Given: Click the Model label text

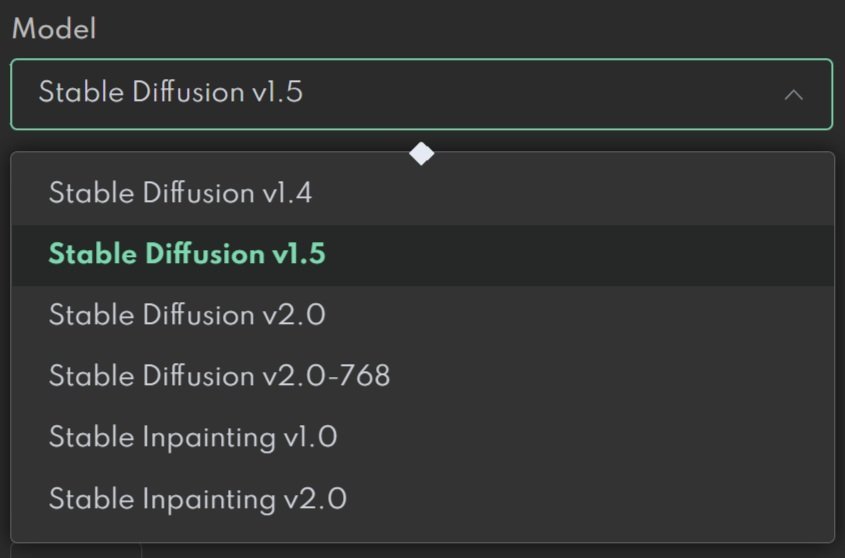Looking at the screenshot, I should pyautogui.click(x=54, y=28).
